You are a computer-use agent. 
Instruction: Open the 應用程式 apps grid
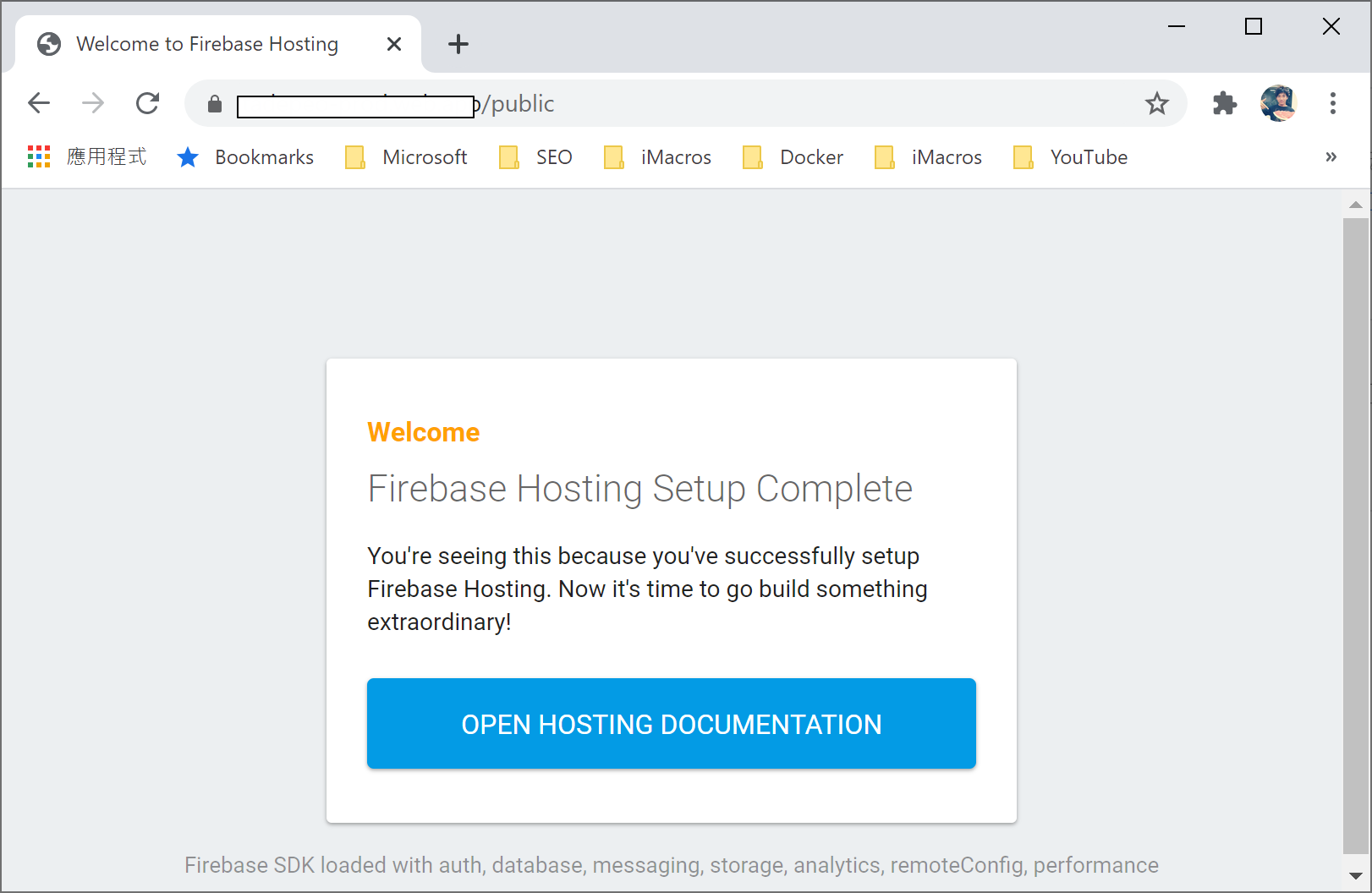[x=38, y=156]
